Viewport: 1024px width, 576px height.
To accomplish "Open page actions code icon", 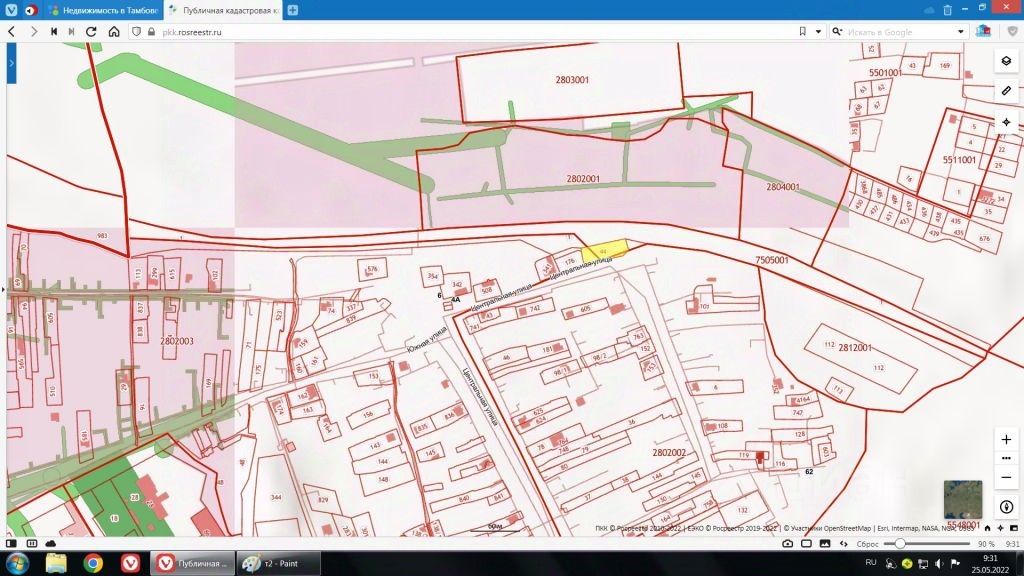I will (844, 543).
